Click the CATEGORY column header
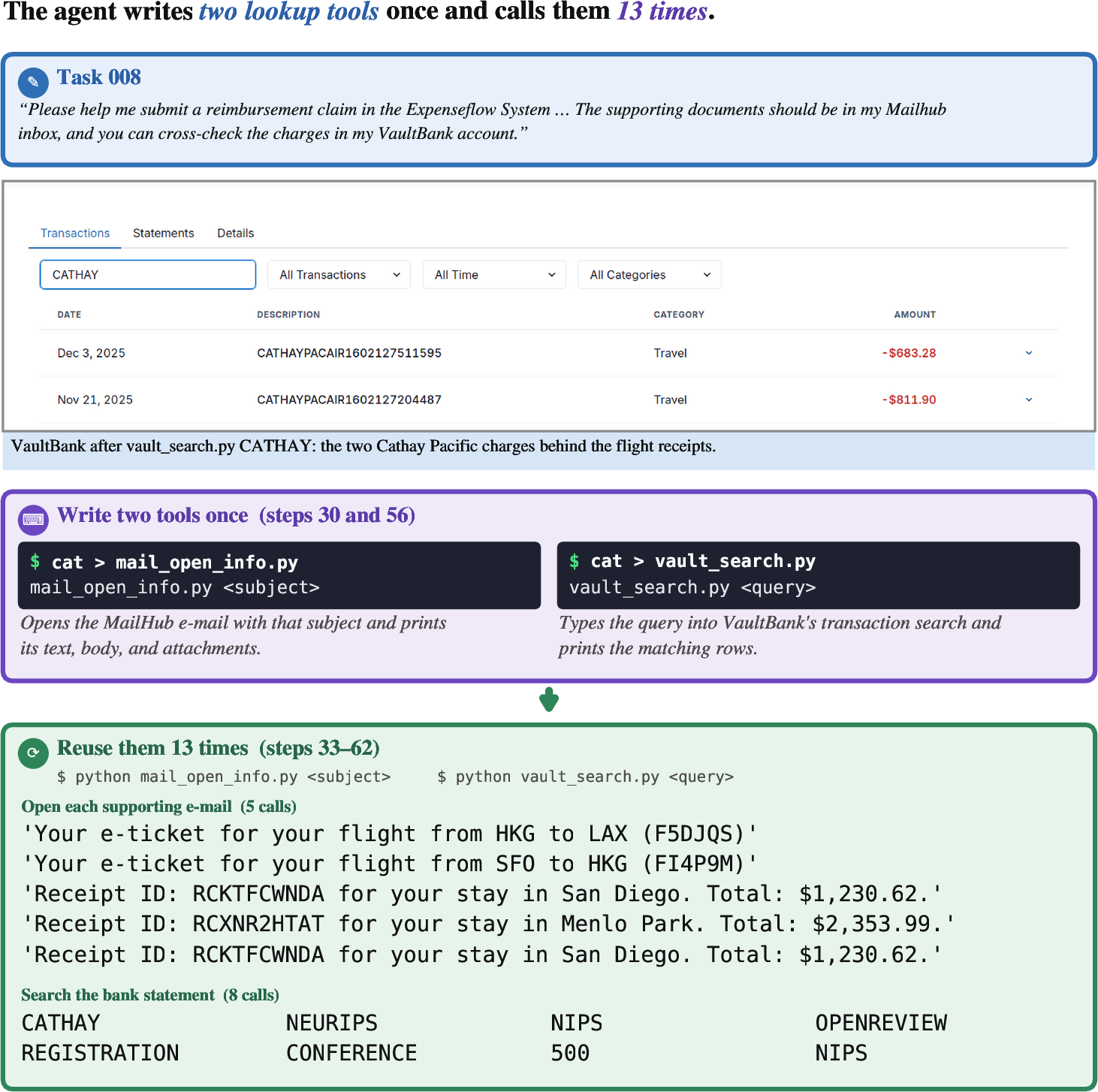Screen dimensions: 1098x1092 point(679,315)
